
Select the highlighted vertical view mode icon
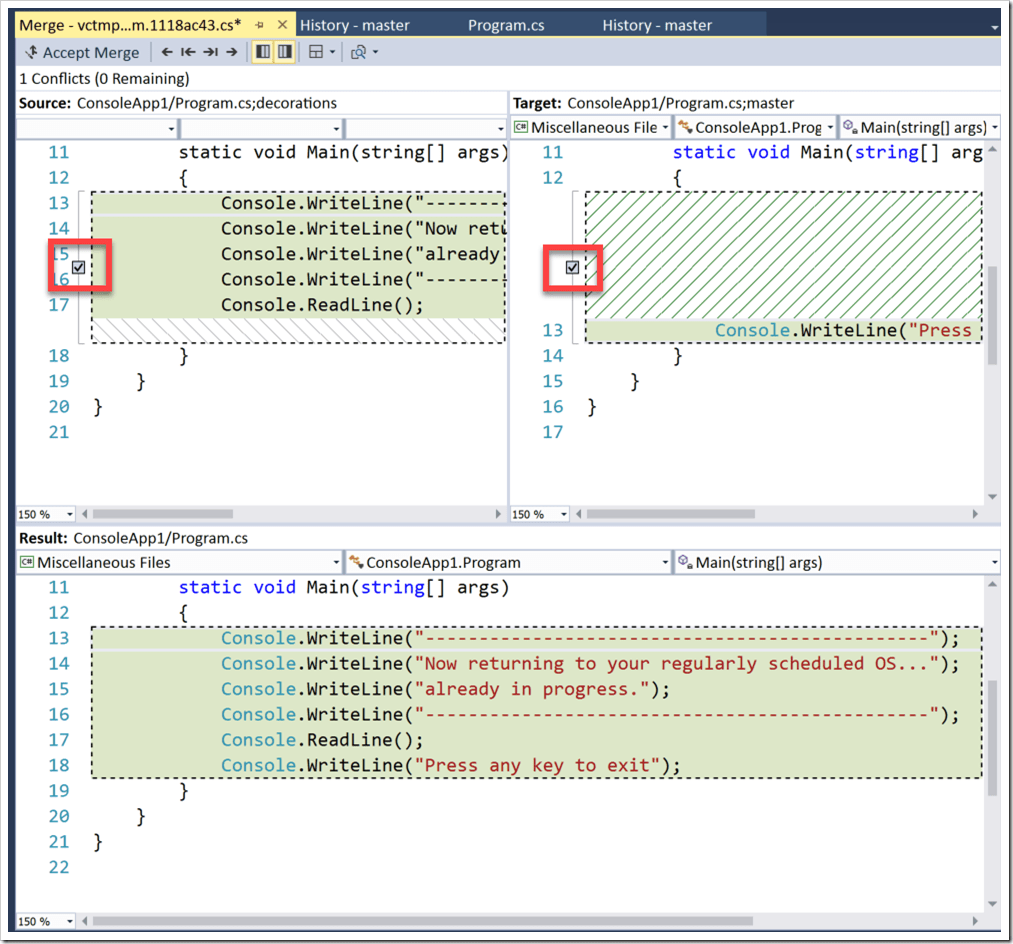[284, 52]
